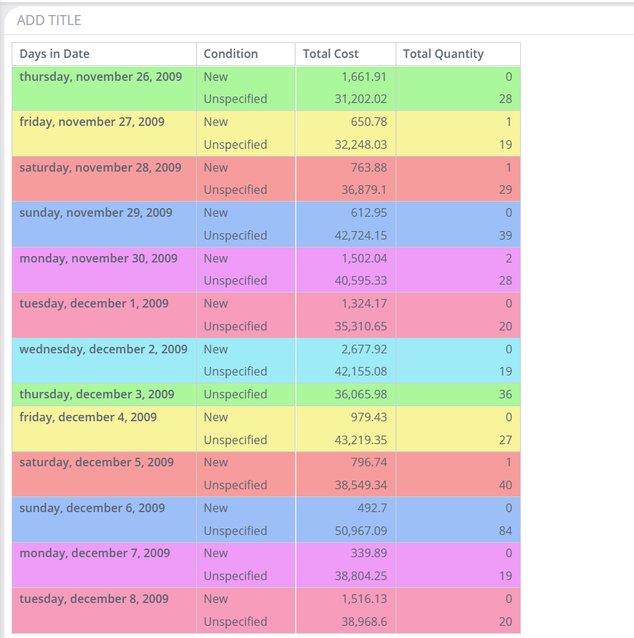
Task: Select the Total Cost column header
Action: (330, 54)
